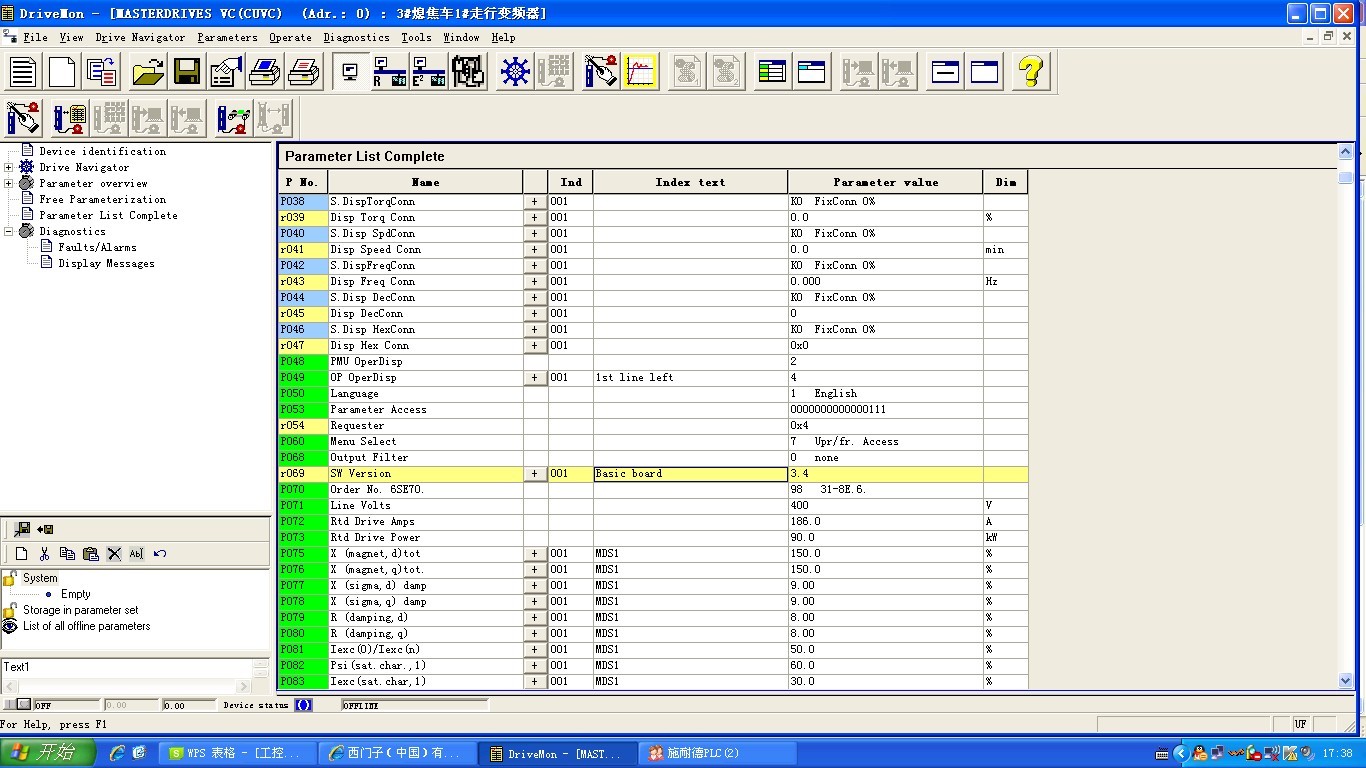Click the paste clipboard icon in lower-left panel

tap(90, 554)
